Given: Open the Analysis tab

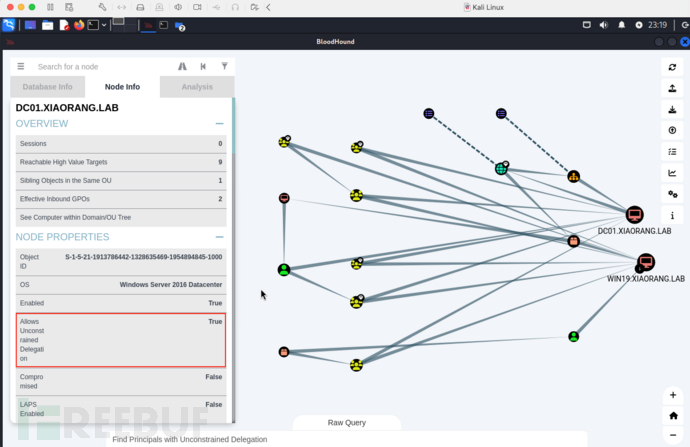Looking at the screenshot, I should coord(197,87).
